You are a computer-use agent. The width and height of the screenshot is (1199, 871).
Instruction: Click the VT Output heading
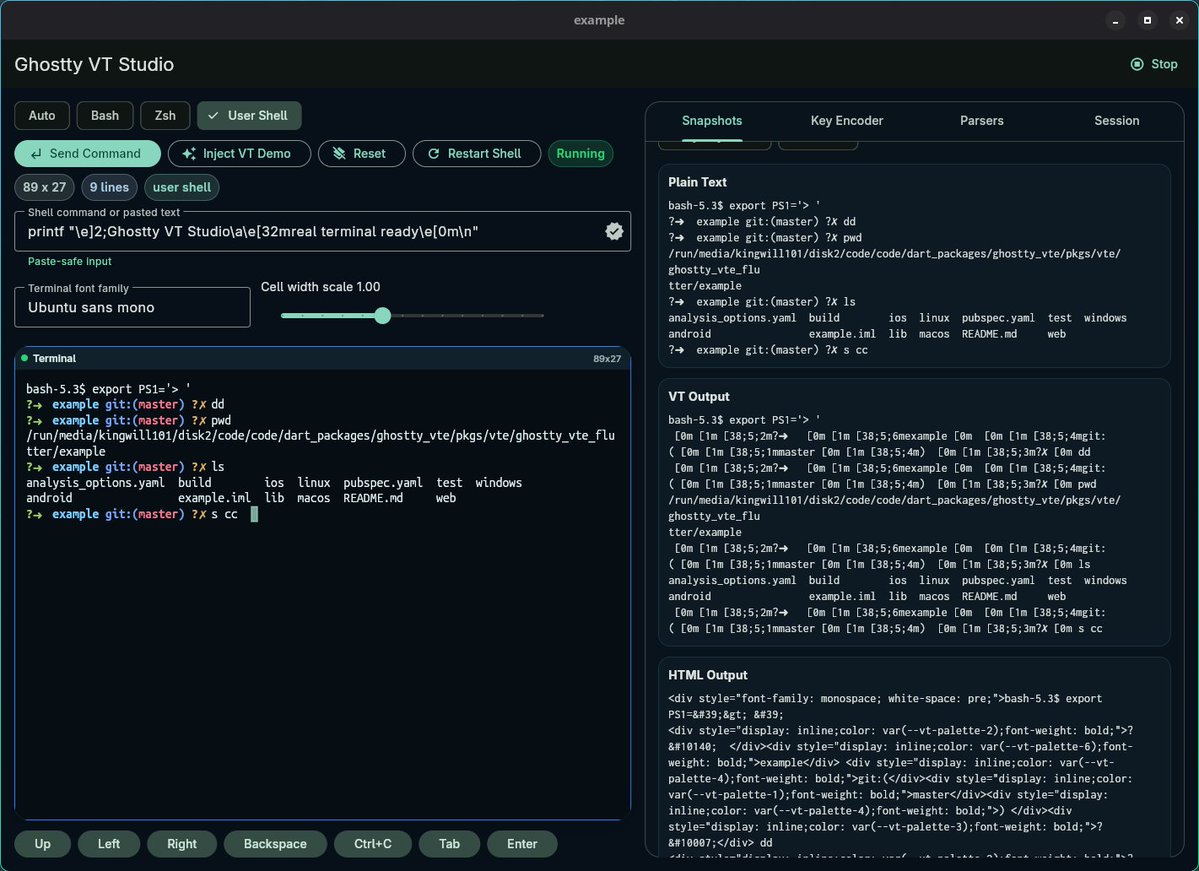699,396
